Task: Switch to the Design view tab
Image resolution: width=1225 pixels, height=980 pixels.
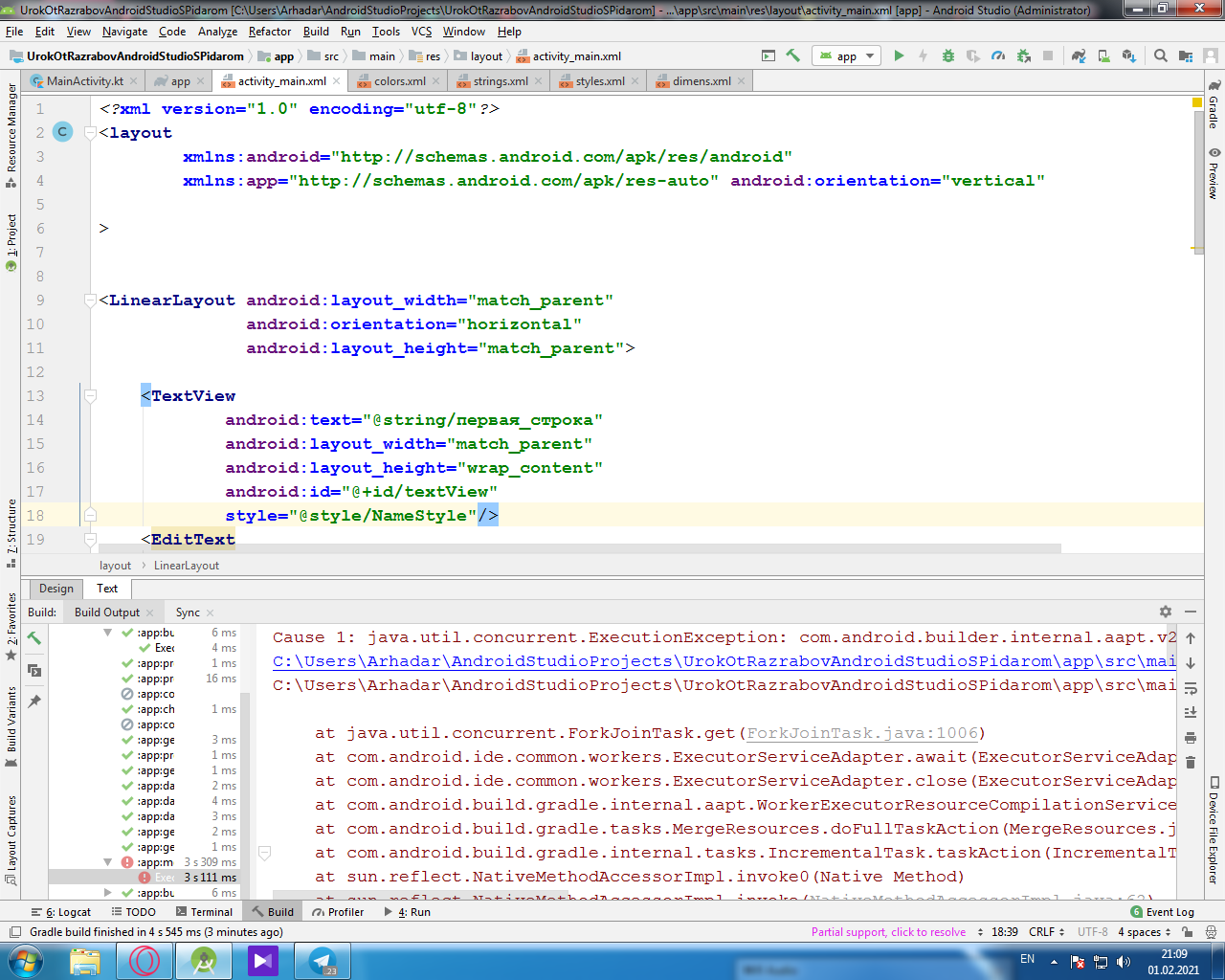Action: coord(56,589)
